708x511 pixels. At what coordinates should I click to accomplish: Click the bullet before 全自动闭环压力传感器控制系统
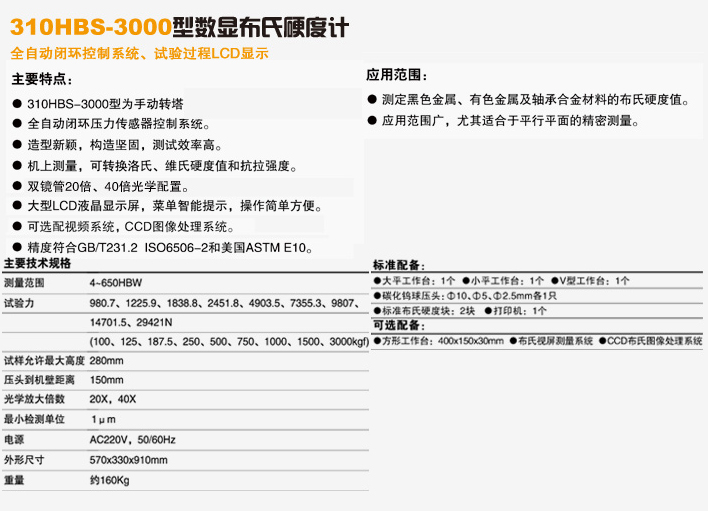click(17, 124)
